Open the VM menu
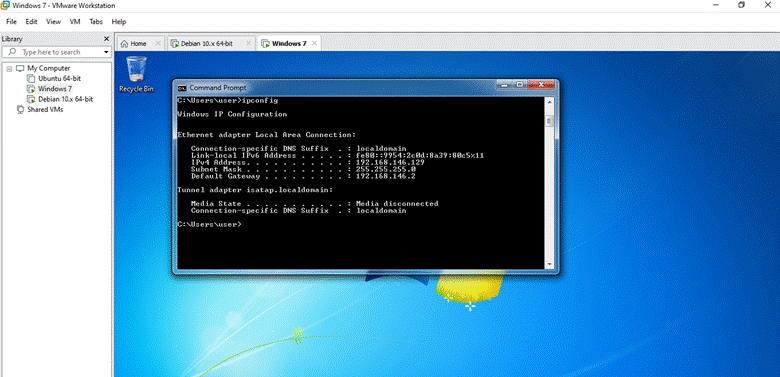The image size is (780, 377). pyautogui.click(x=75, y=22)
